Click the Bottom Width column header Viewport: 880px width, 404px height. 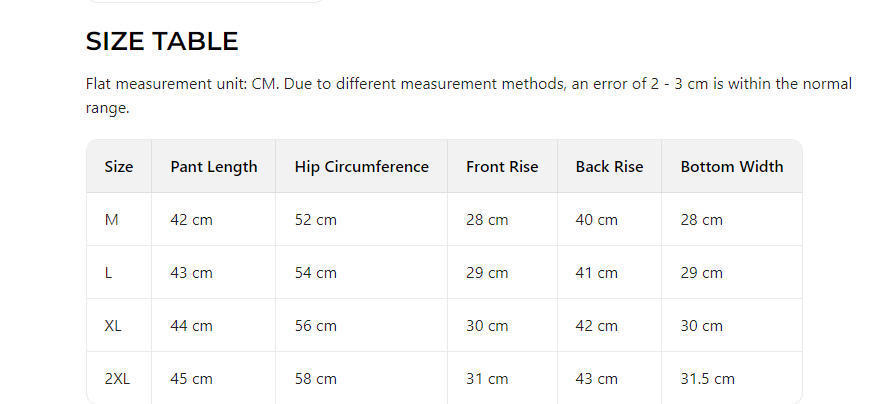pos(732,167)
